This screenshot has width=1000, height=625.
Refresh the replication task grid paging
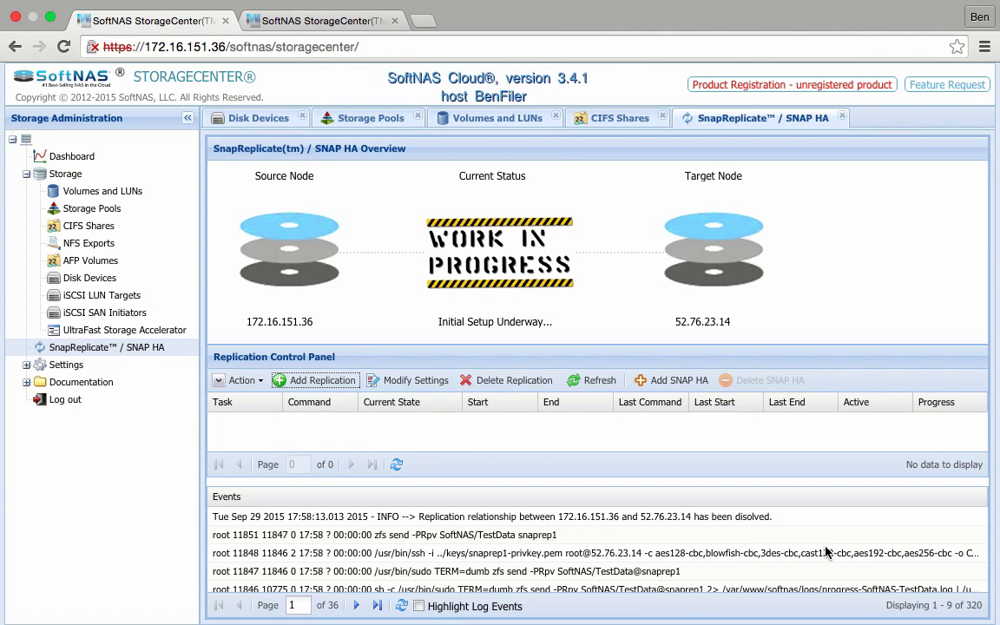[397, 464]
